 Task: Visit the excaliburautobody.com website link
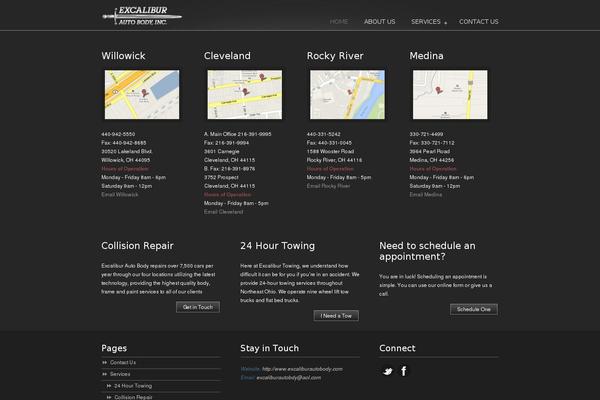point(302,369)
